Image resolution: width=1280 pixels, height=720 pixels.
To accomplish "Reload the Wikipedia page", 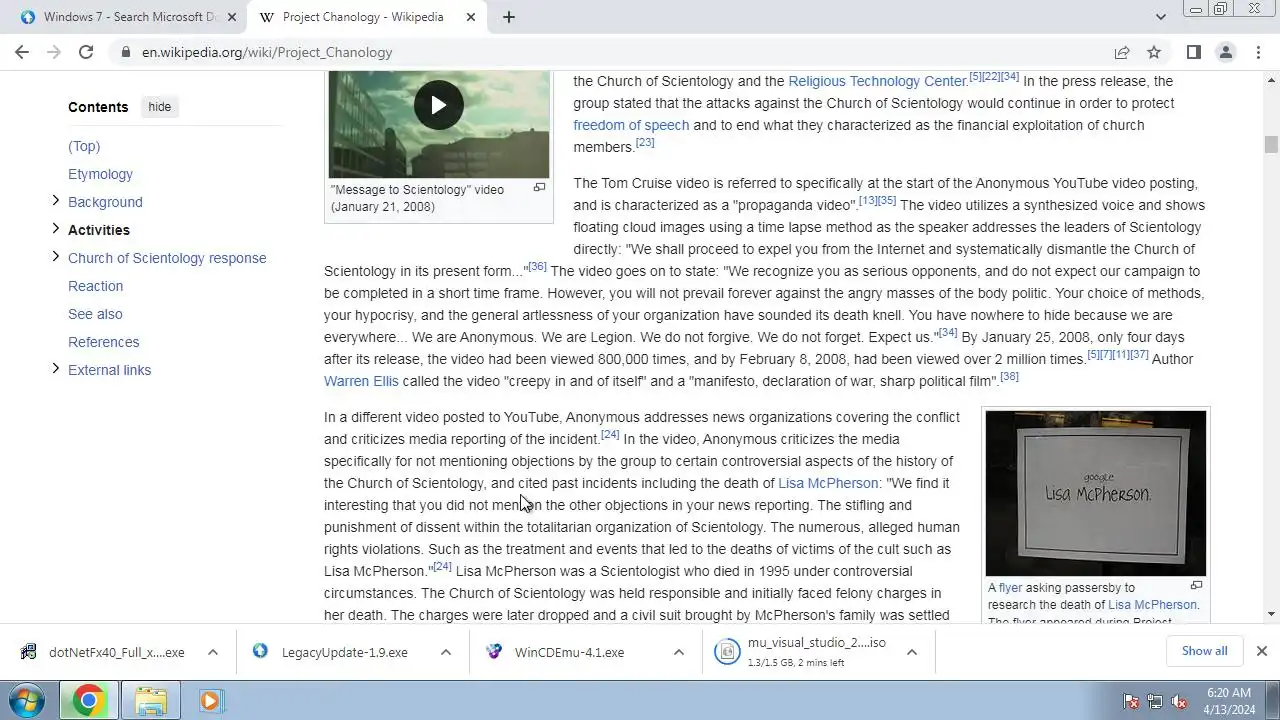I will (x=86, y=52).
